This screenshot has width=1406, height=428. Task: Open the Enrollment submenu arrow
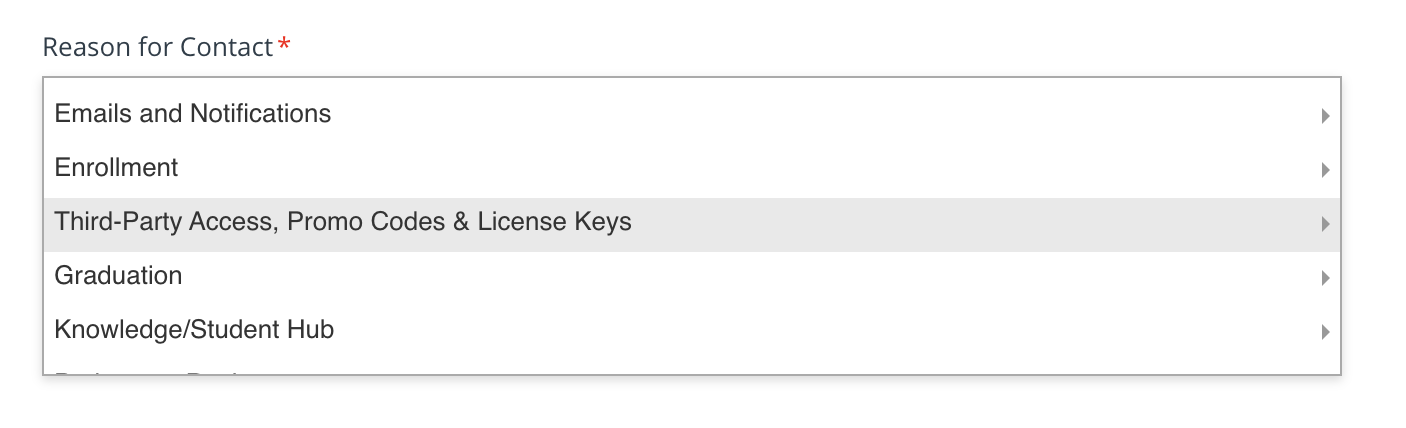coord(1325,170)
